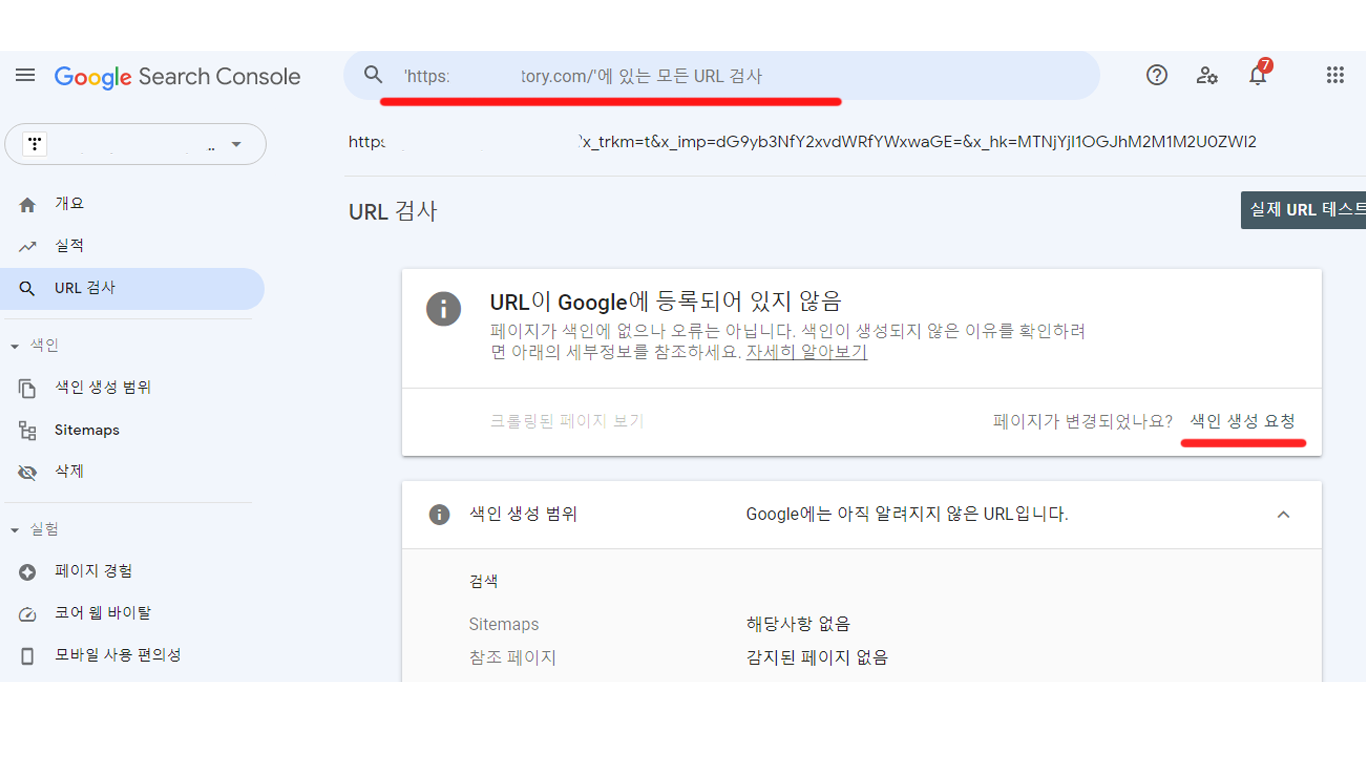Screen dimensions: 1366x768
Task: Select URL 검사 in sidebar
Action: click(134, 289)
